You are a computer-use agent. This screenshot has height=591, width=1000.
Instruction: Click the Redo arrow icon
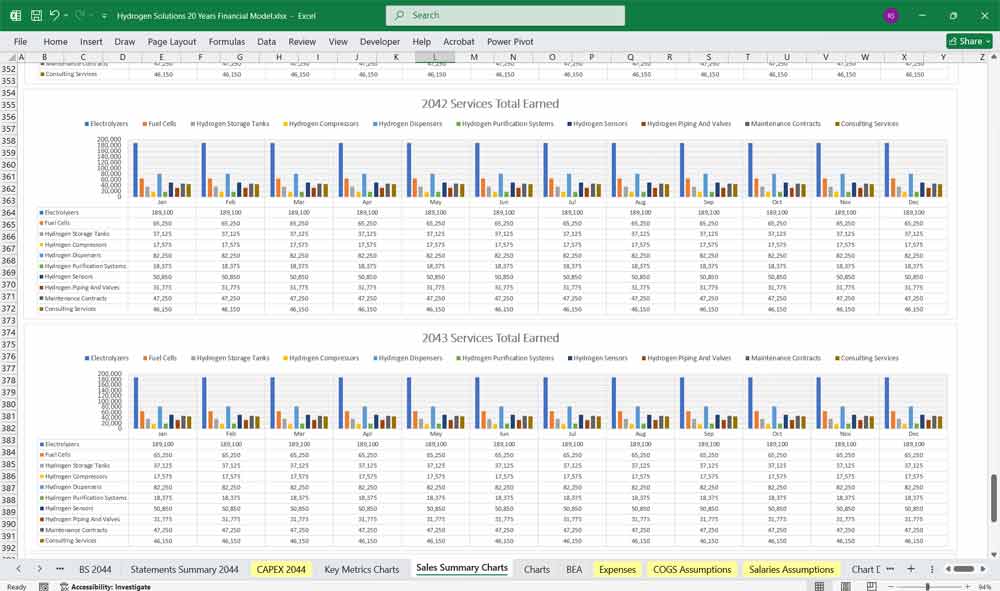point(80,16)
